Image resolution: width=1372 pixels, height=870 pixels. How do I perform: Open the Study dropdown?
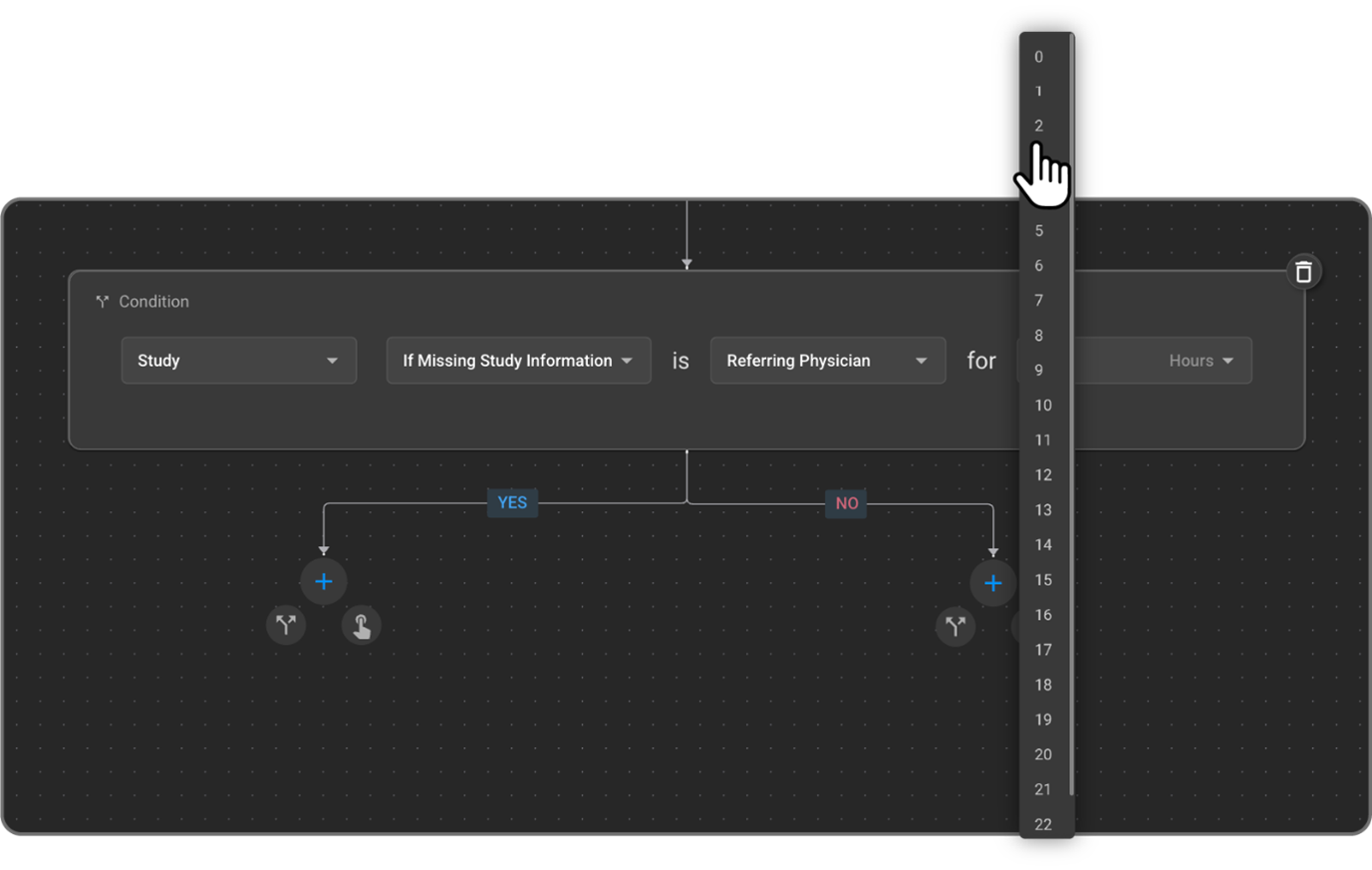(238, 361)
